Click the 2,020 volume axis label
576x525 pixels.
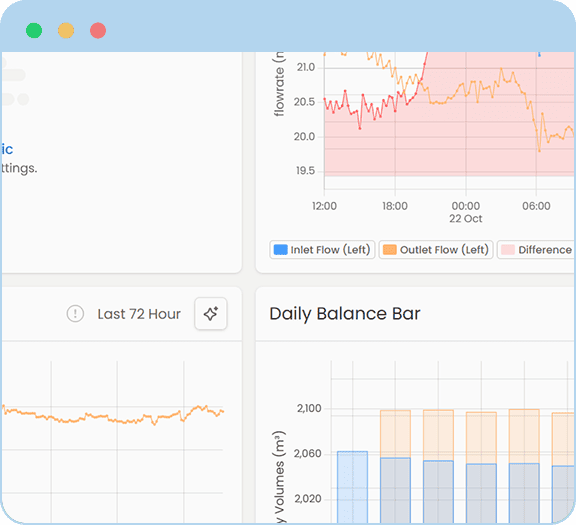pyautogui.click(x=308, y=499)
